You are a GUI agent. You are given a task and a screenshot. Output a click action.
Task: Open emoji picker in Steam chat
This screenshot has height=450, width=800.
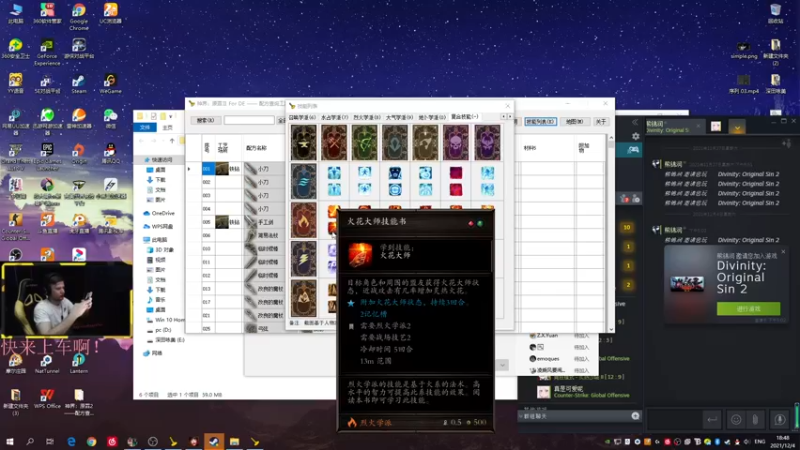(736, 419)
